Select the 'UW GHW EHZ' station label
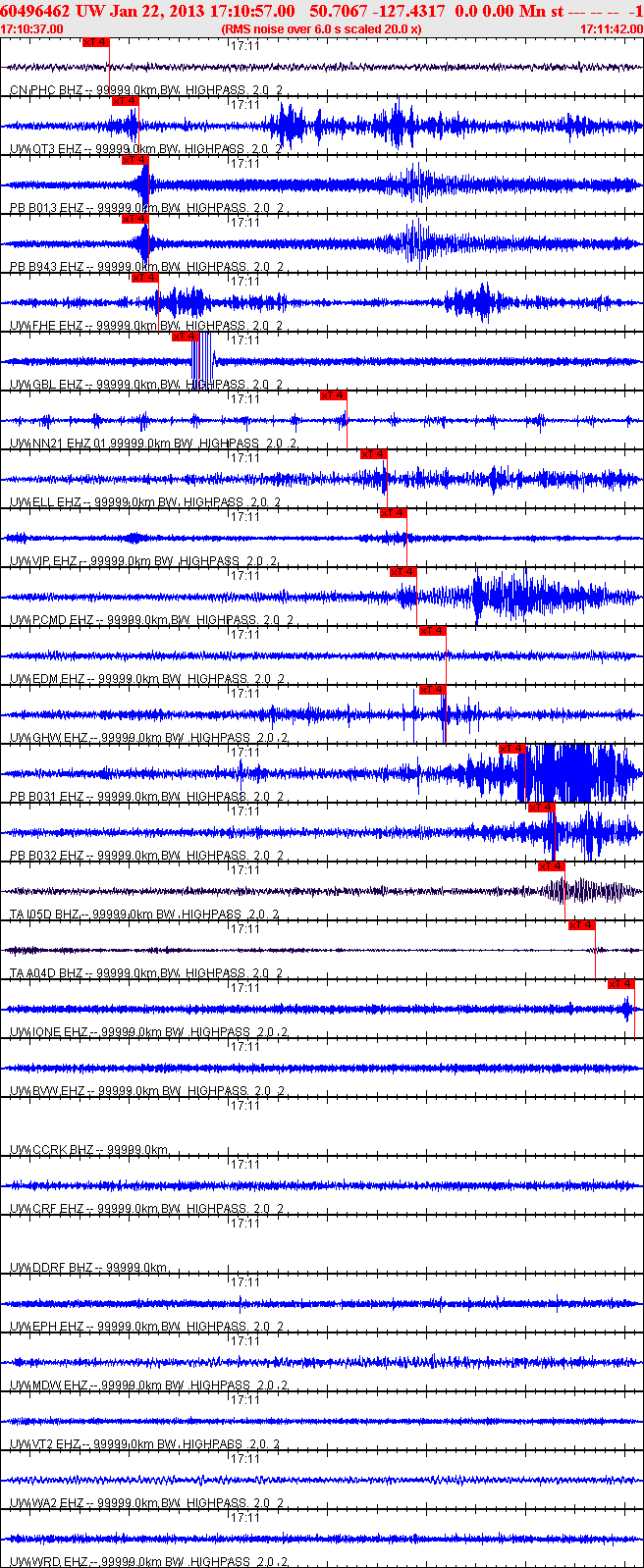 [49, 738]
